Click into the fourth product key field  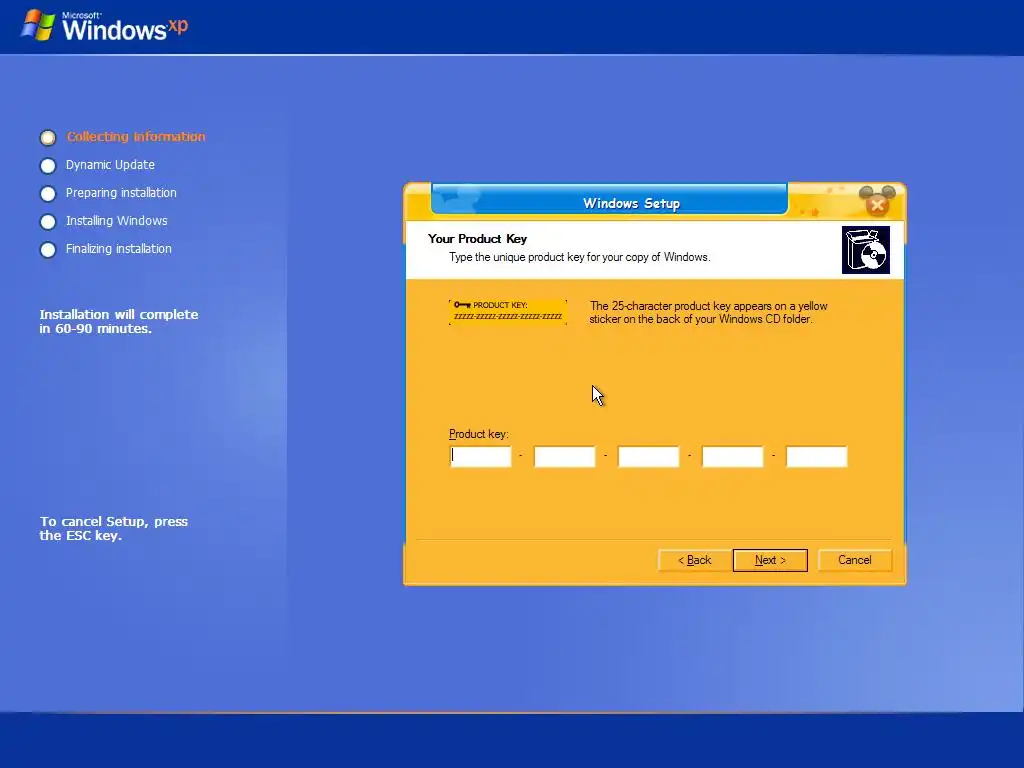733,456
